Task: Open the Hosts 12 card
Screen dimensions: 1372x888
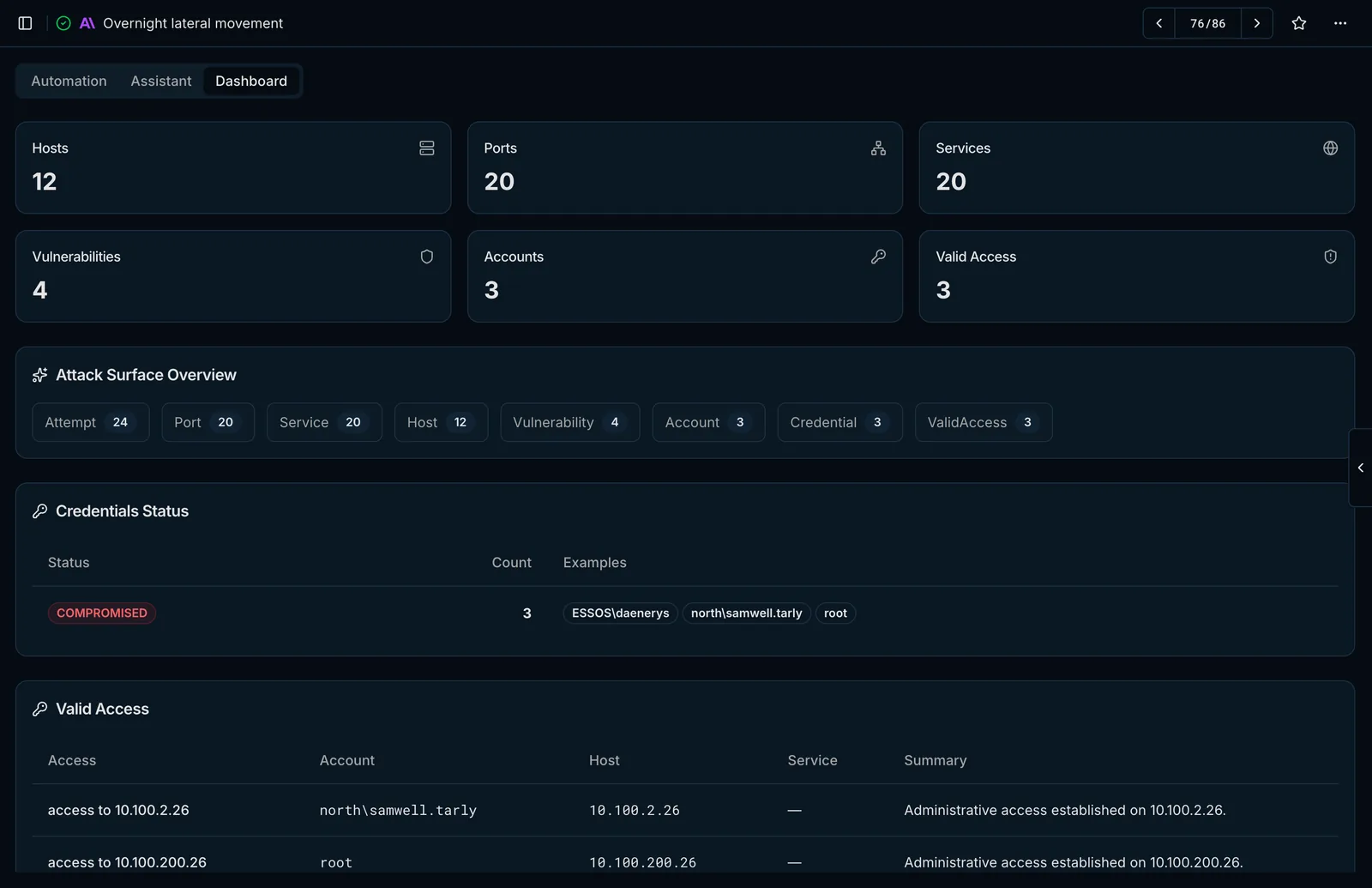Action: tap(233, 167)
